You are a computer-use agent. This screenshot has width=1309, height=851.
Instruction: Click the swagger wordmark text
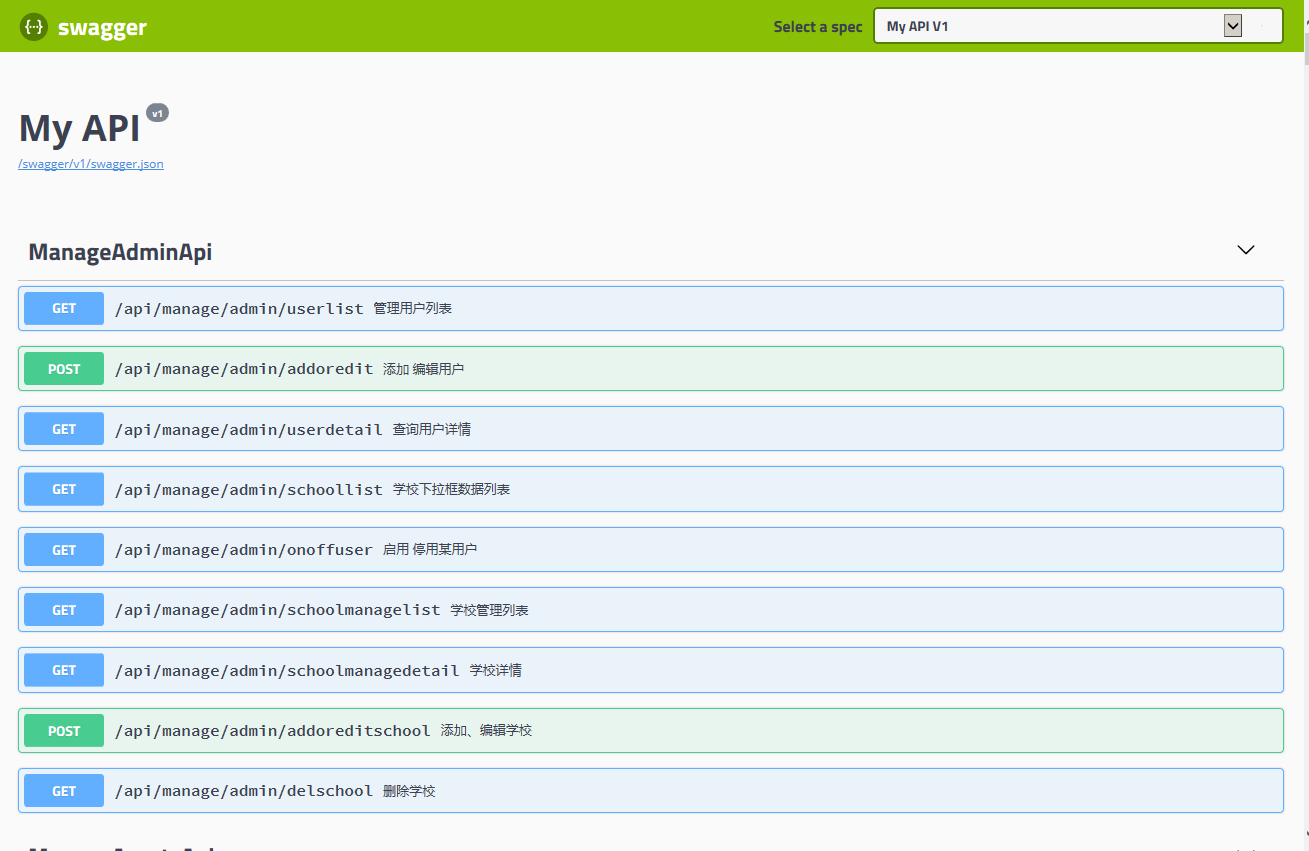(x=102, y=28)
